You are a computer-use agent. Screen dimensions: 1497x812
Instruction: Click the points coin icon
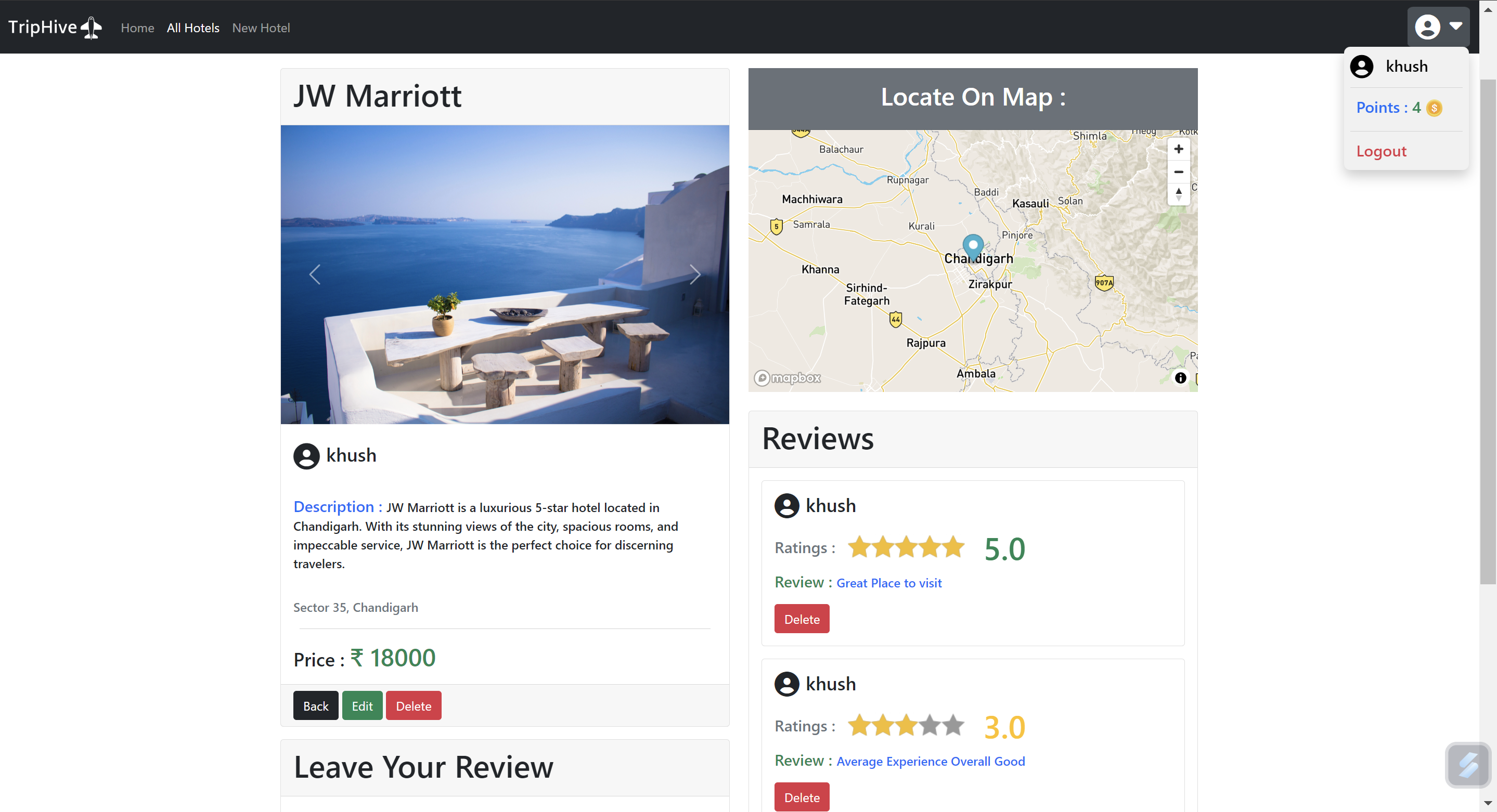coord(1434,109)
